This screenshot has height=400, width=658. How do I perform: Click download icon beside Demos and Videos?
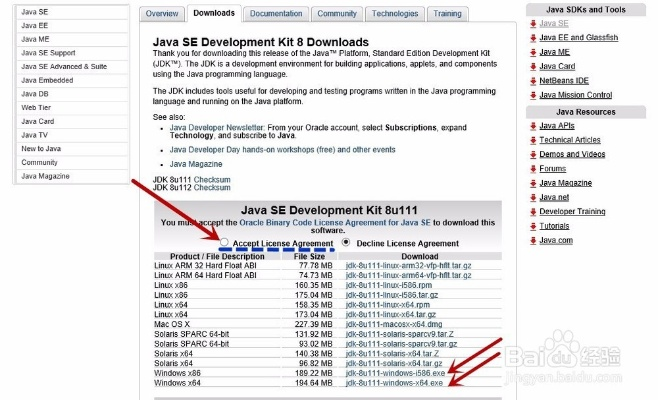(x=533, y=154)
